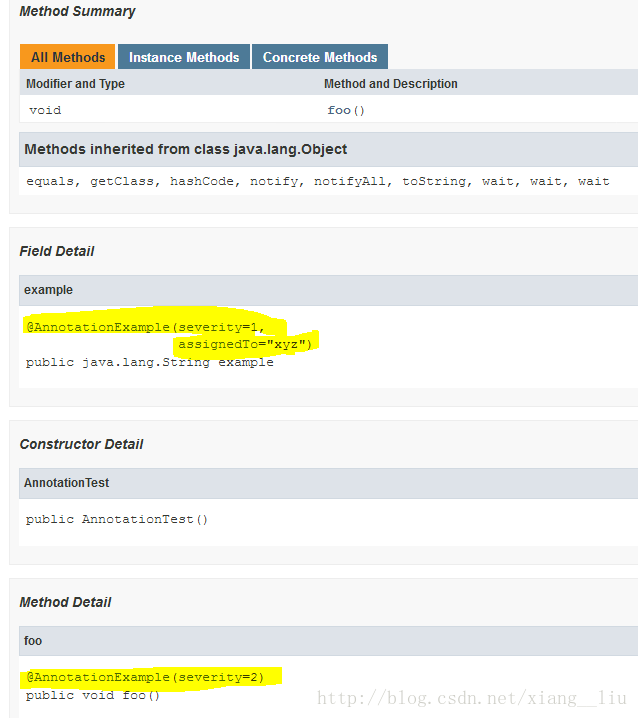Switch to Concrete Methods tab
Screen dimensions: 638x718
click(x=320, y=57)
